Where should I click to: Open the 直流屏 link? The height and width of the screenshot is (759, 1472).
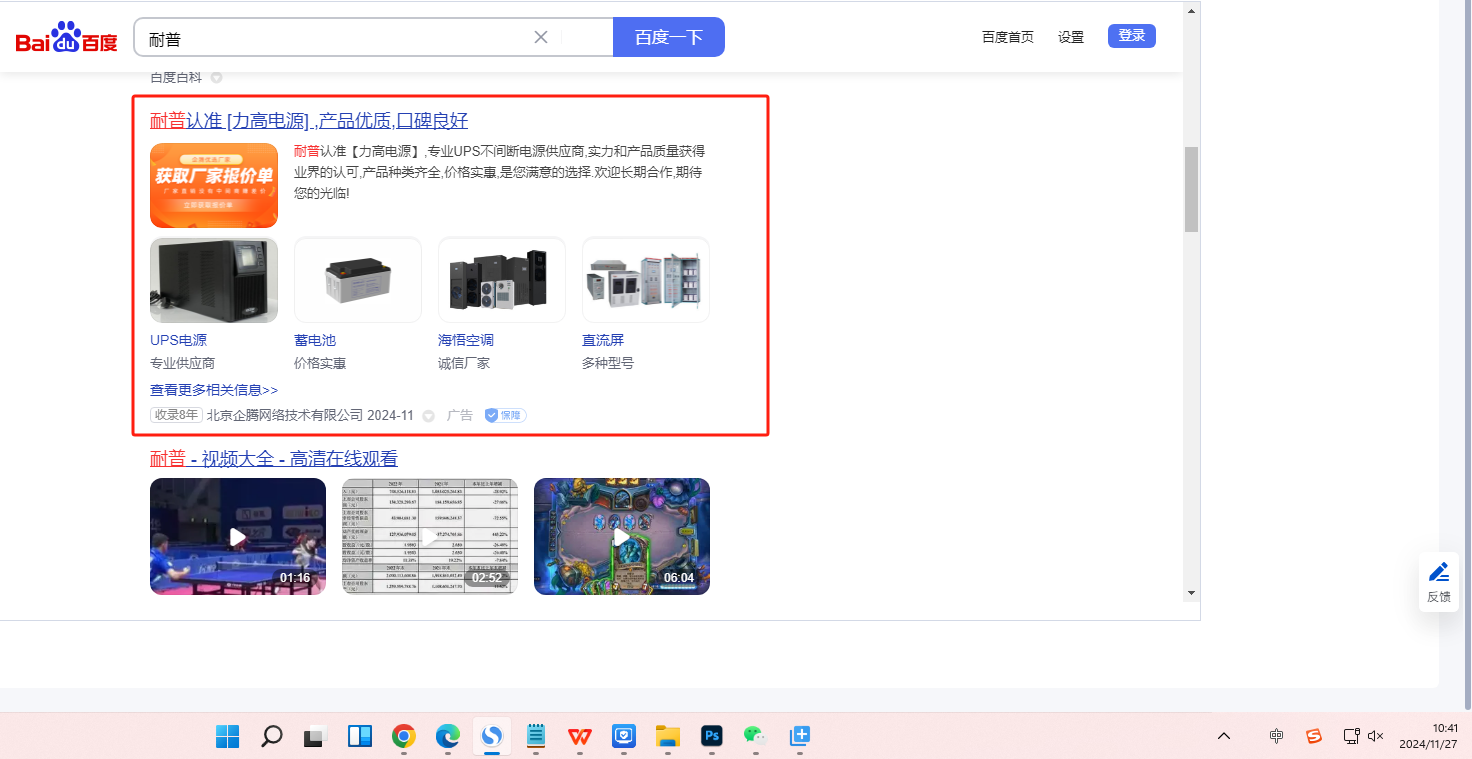(x=603, y=340)
